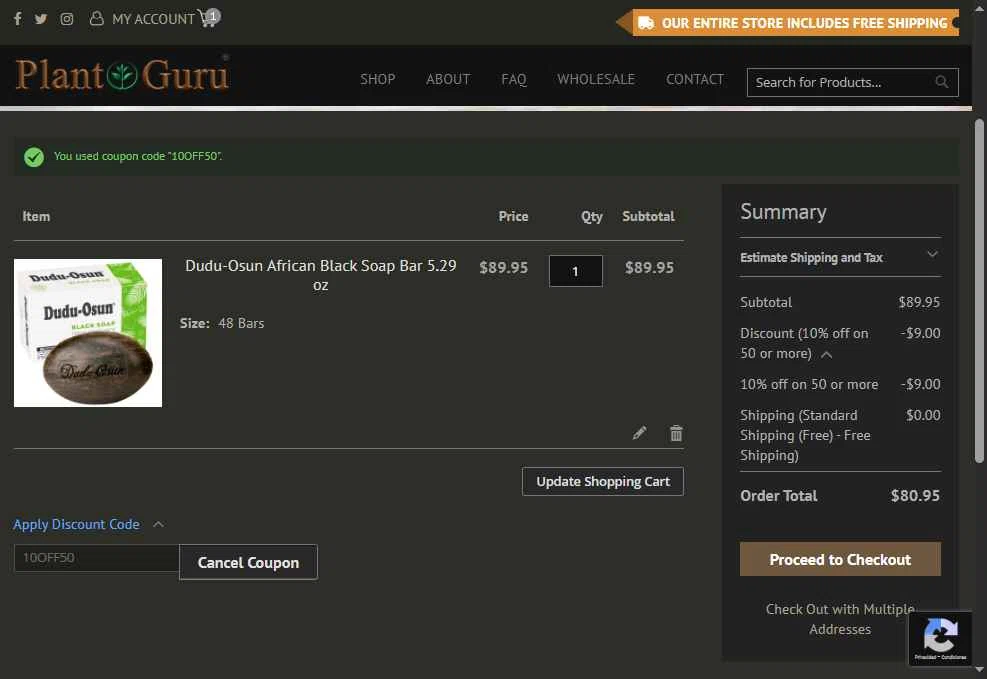Click the 10OFF50 coupon code field
The width and height of the screenshot is (987, 679).
click(x=96, y=558)
